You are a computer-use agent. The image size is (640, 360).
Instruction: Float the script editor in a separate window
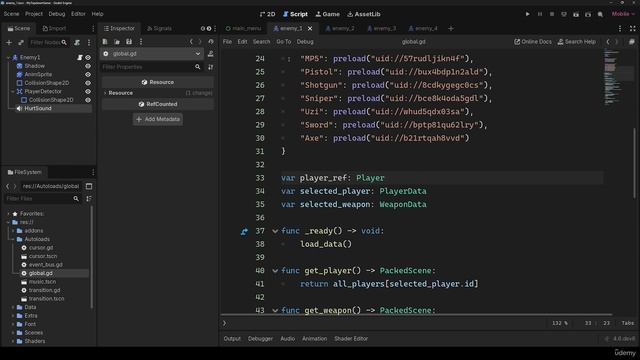click(631, 42)
